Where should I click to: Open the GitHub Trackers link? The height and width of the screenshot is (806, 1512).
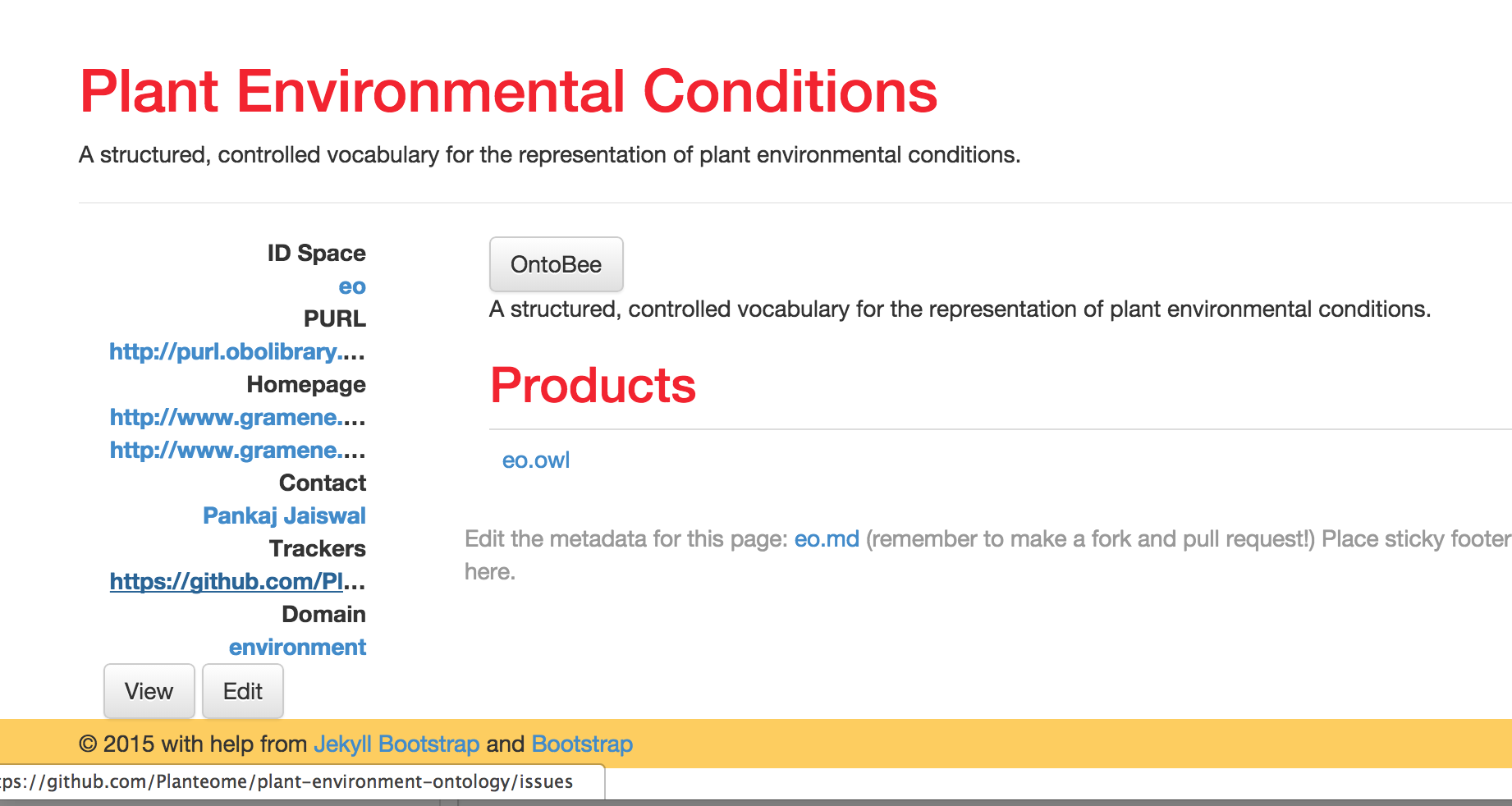(237, 582)
